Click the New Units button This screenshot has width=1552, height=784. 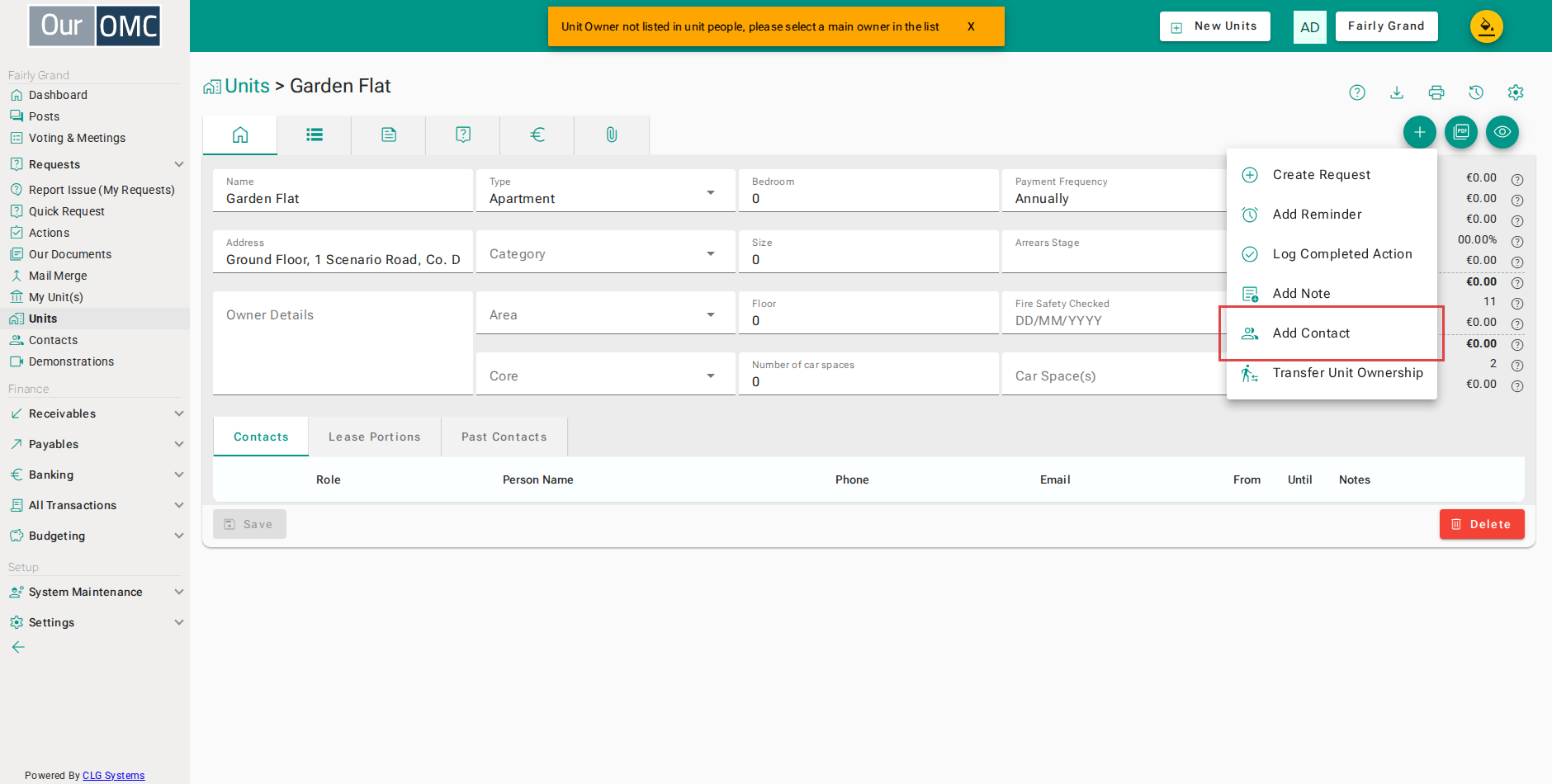pos(1215,26)
